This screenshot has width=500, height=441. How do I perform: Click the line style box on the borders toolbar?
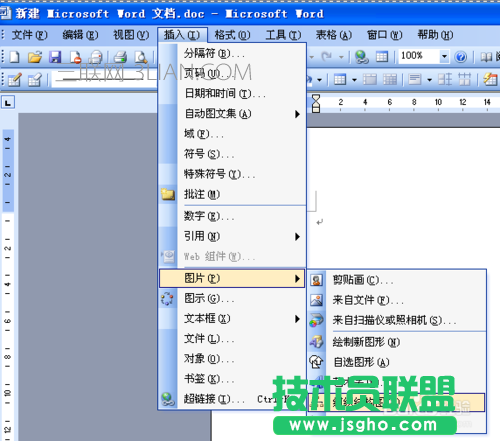coord(104,80)
